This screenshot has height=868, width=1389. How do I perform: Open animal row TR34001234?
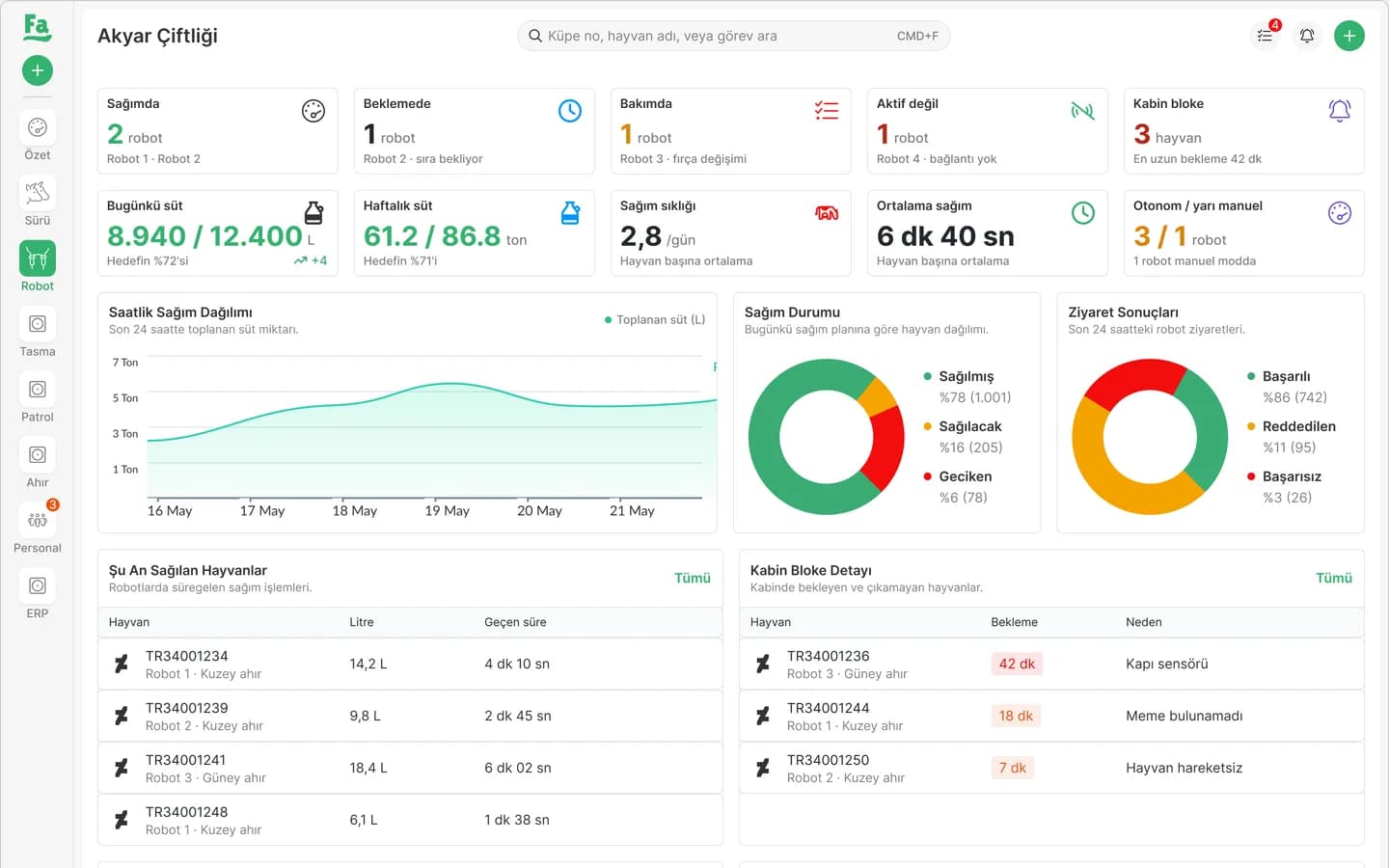pyautogui.click(x=410, y=664)
